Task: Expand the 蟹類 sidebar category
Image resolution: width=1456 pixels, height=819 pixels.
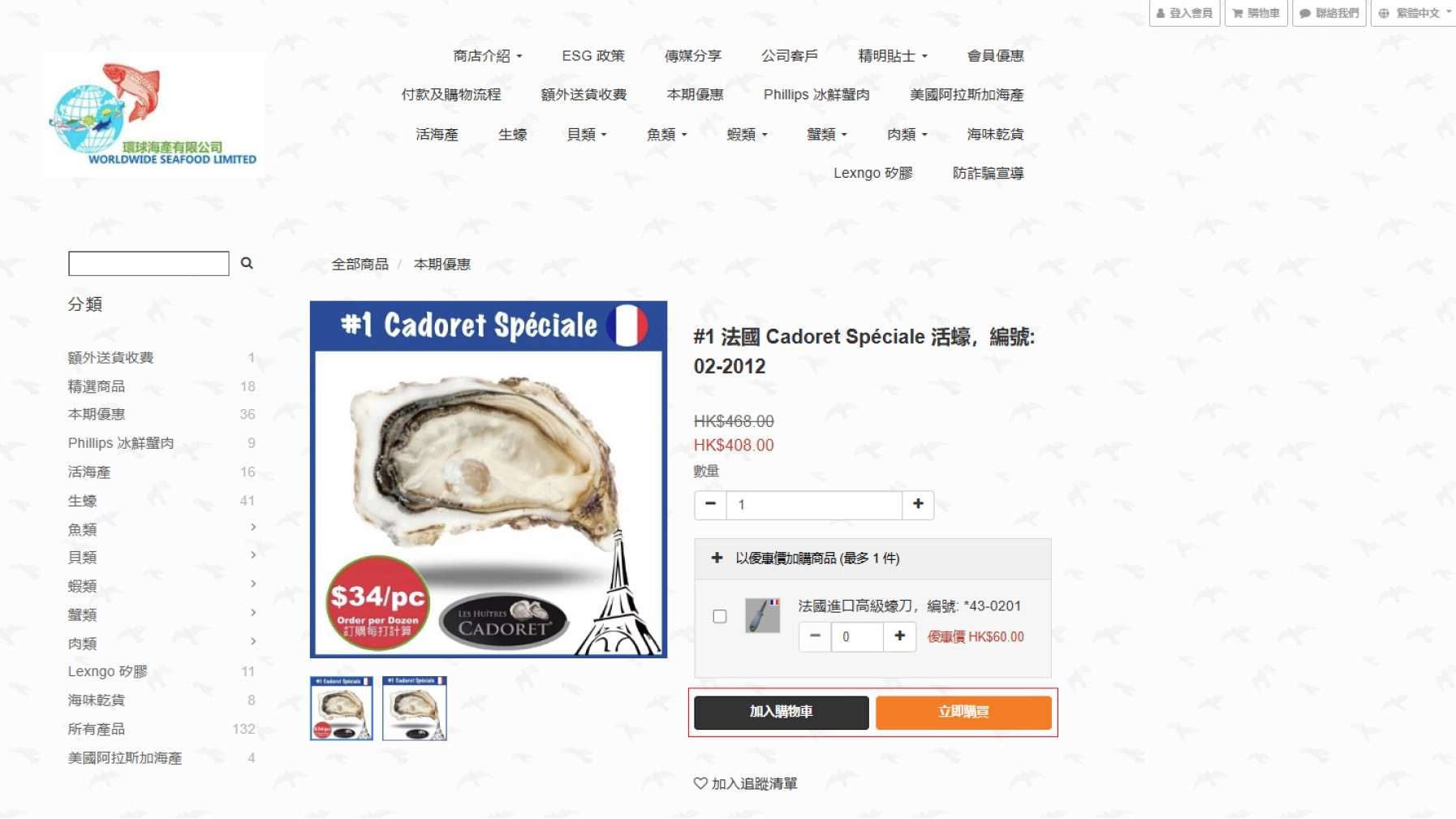Action: 254,613
